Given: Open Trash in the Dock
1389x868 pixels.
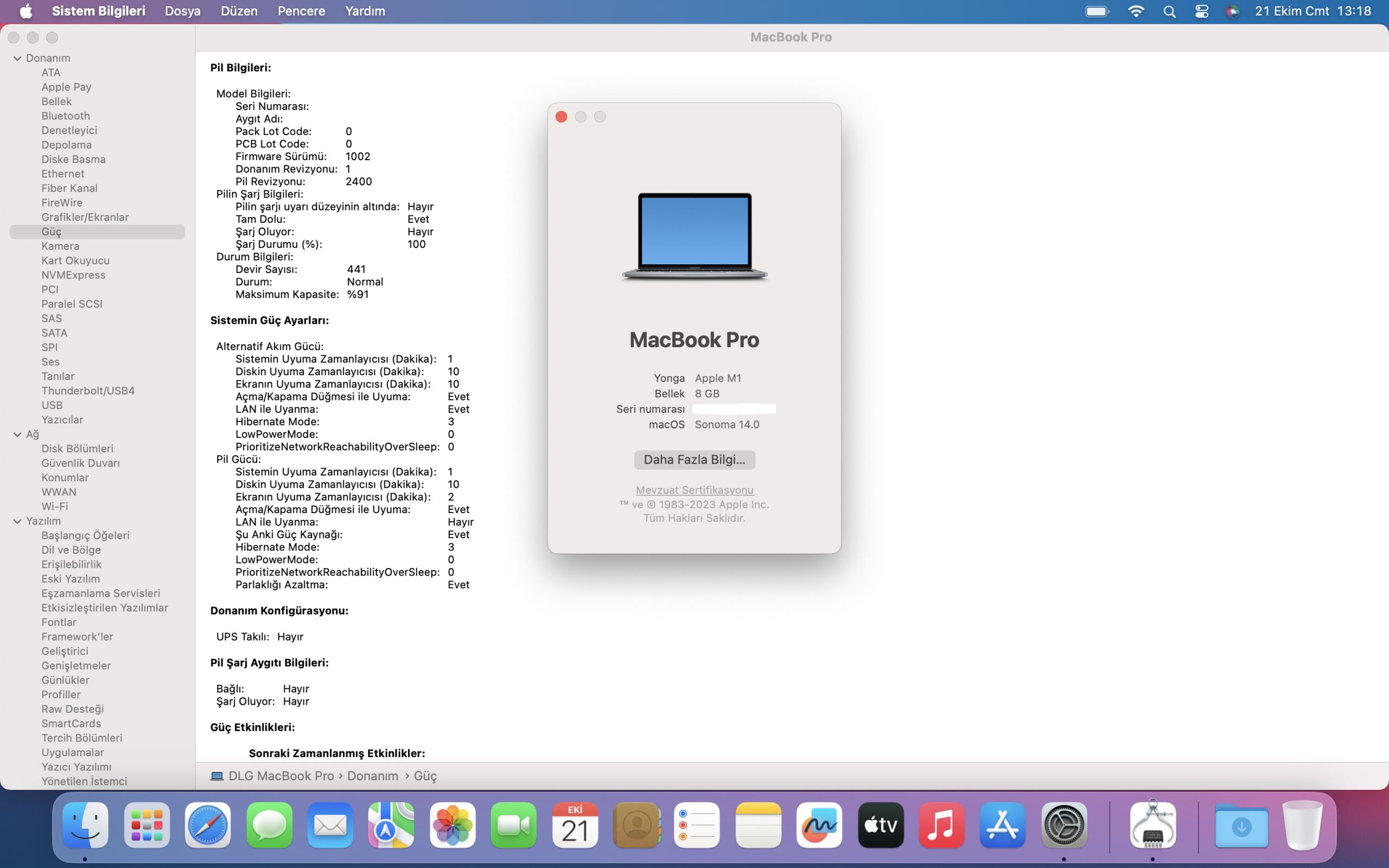Looking at the screenshot, I should [1302, 826].
